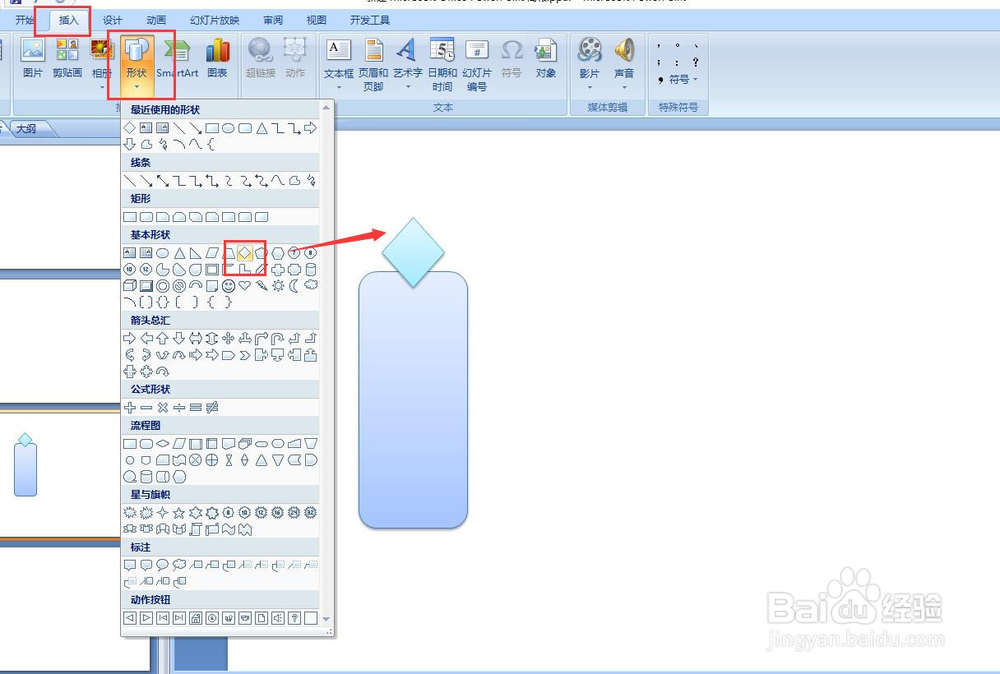The width and height of the screenshot is (1000, 674).
Task: Click the 图片 (Picture) insert icon
Action: 33,58
